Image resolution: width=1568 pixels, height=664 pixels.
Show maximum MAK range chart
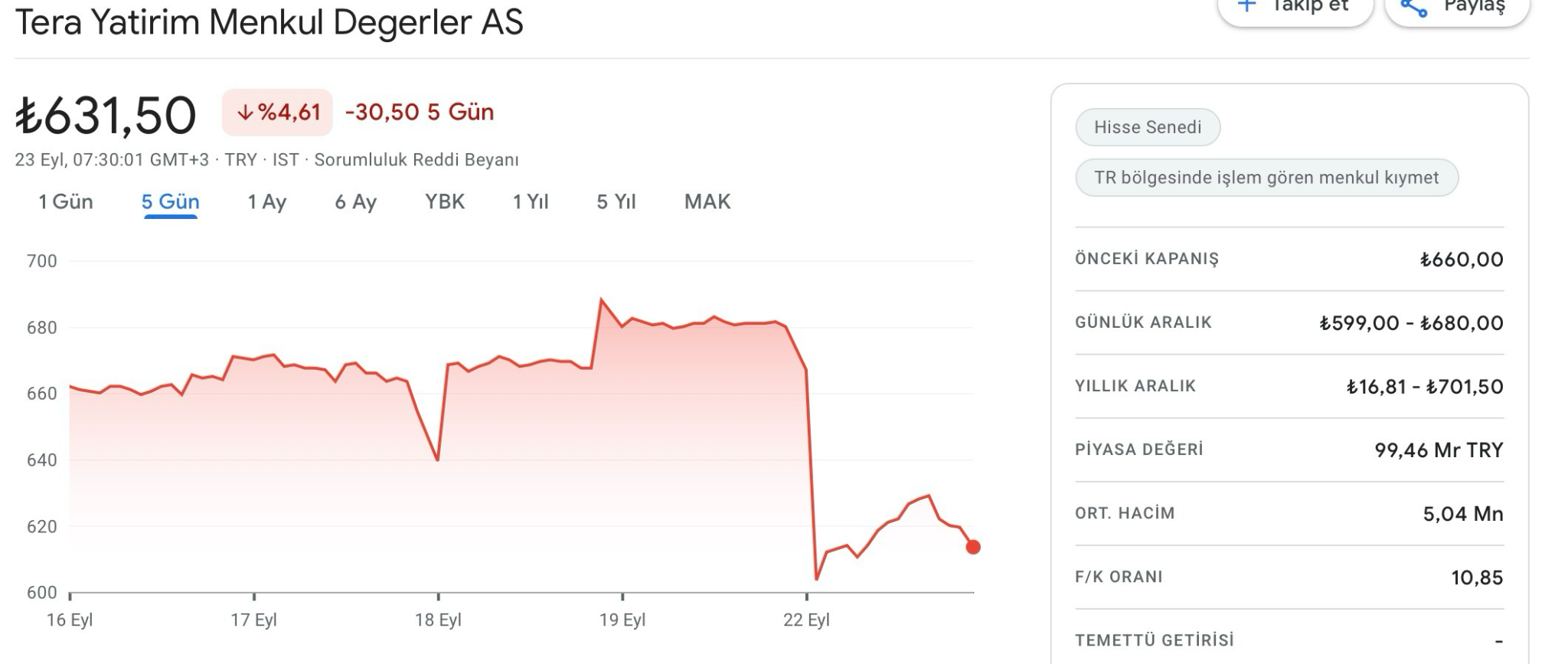707,202
